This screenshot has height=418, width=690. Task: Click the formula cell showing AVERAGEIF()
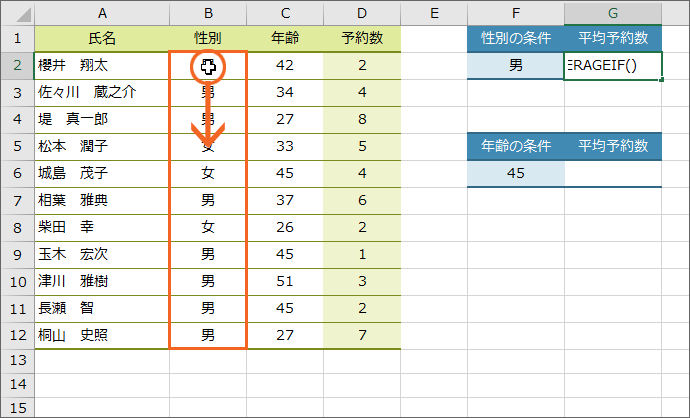tap(613, 66)
